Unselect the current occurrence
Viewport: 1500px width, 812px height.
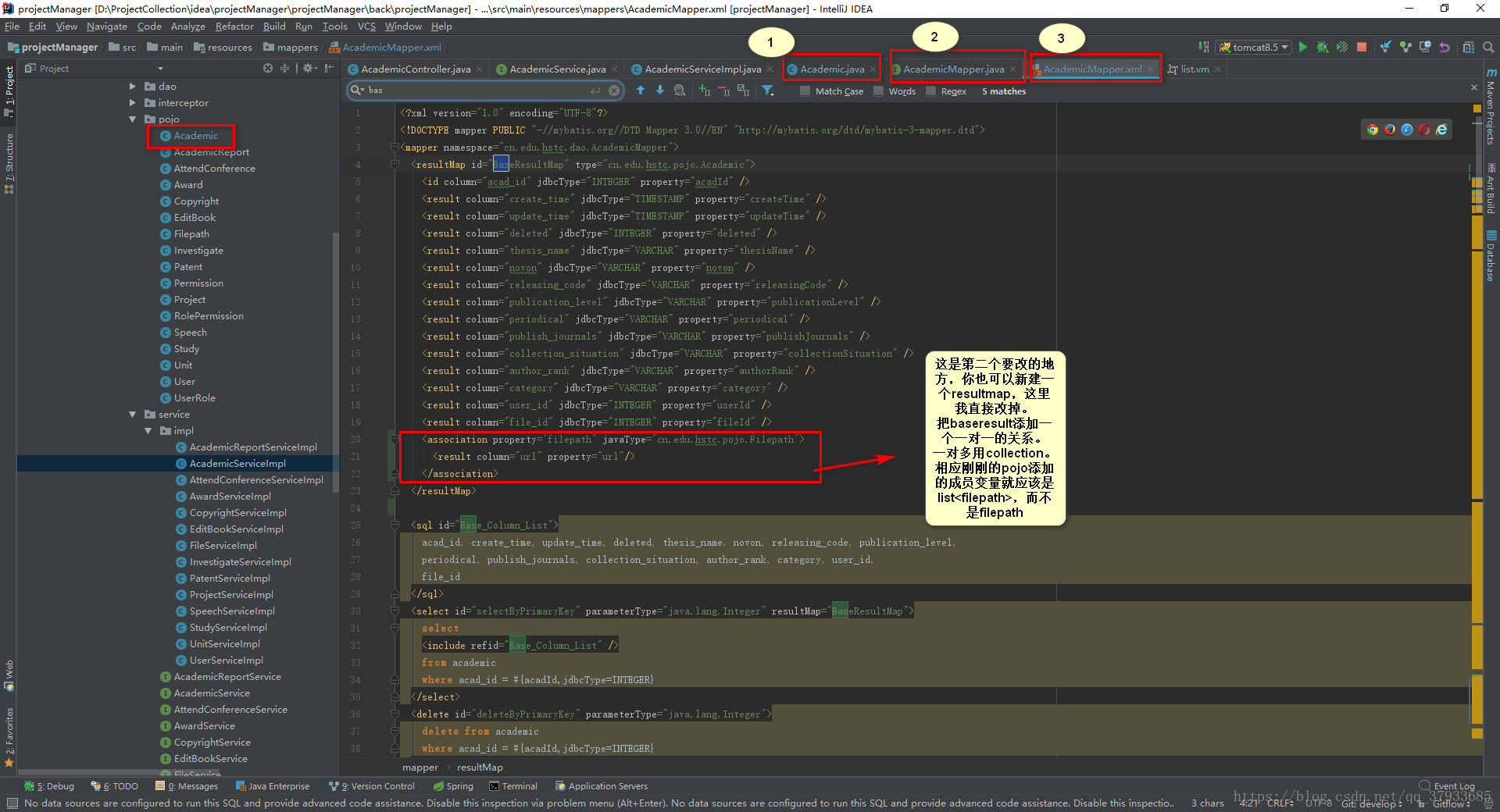coord(723,91)
